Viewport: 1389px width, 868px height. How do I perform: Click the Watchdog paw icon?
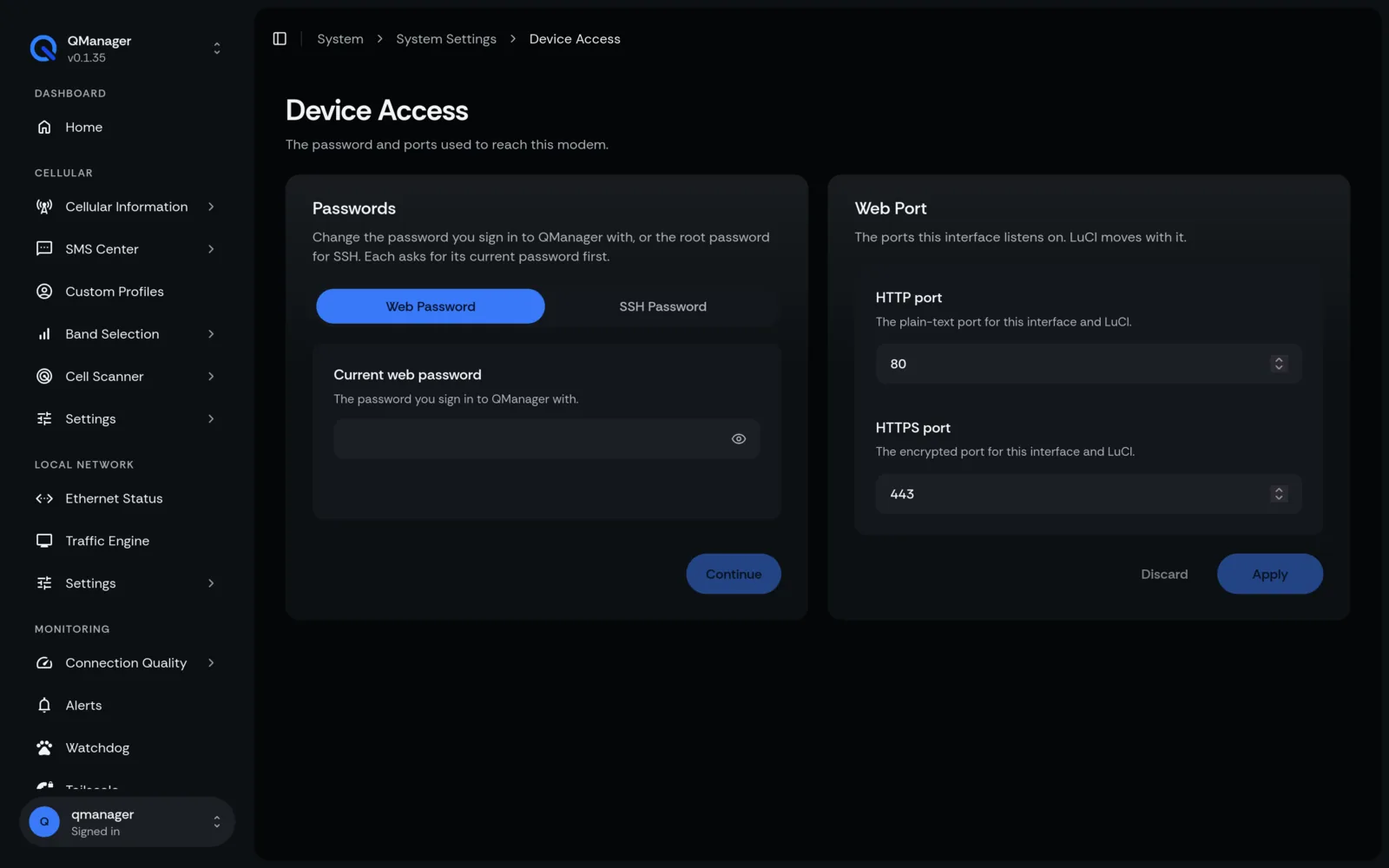tap(44, 748)
